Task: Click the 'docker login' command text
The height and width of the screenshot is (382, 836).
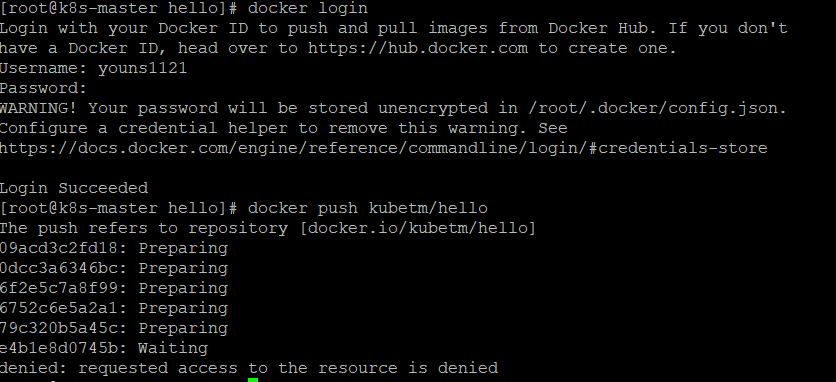Action: coord(308,9)
